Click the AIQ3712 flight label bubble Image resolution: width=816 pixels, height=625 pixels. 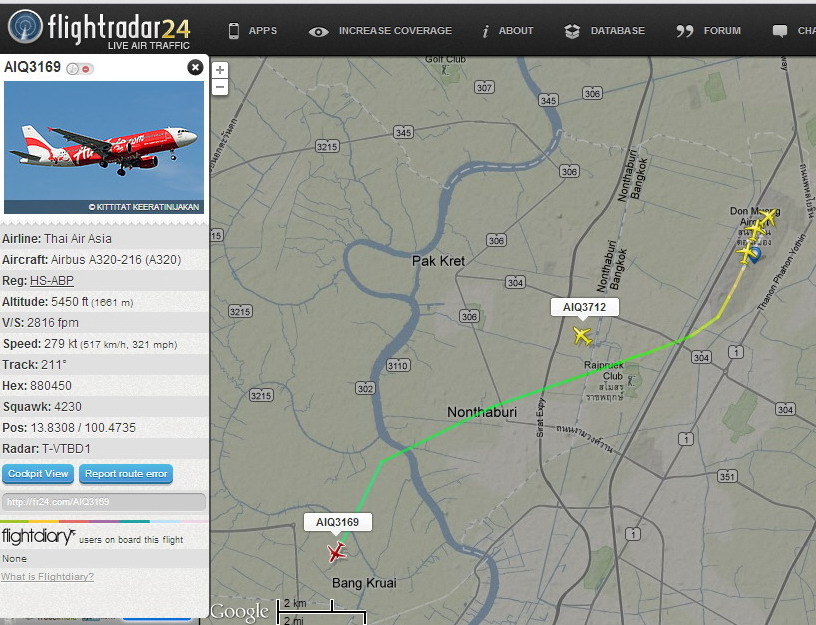[x=585, y=307]
